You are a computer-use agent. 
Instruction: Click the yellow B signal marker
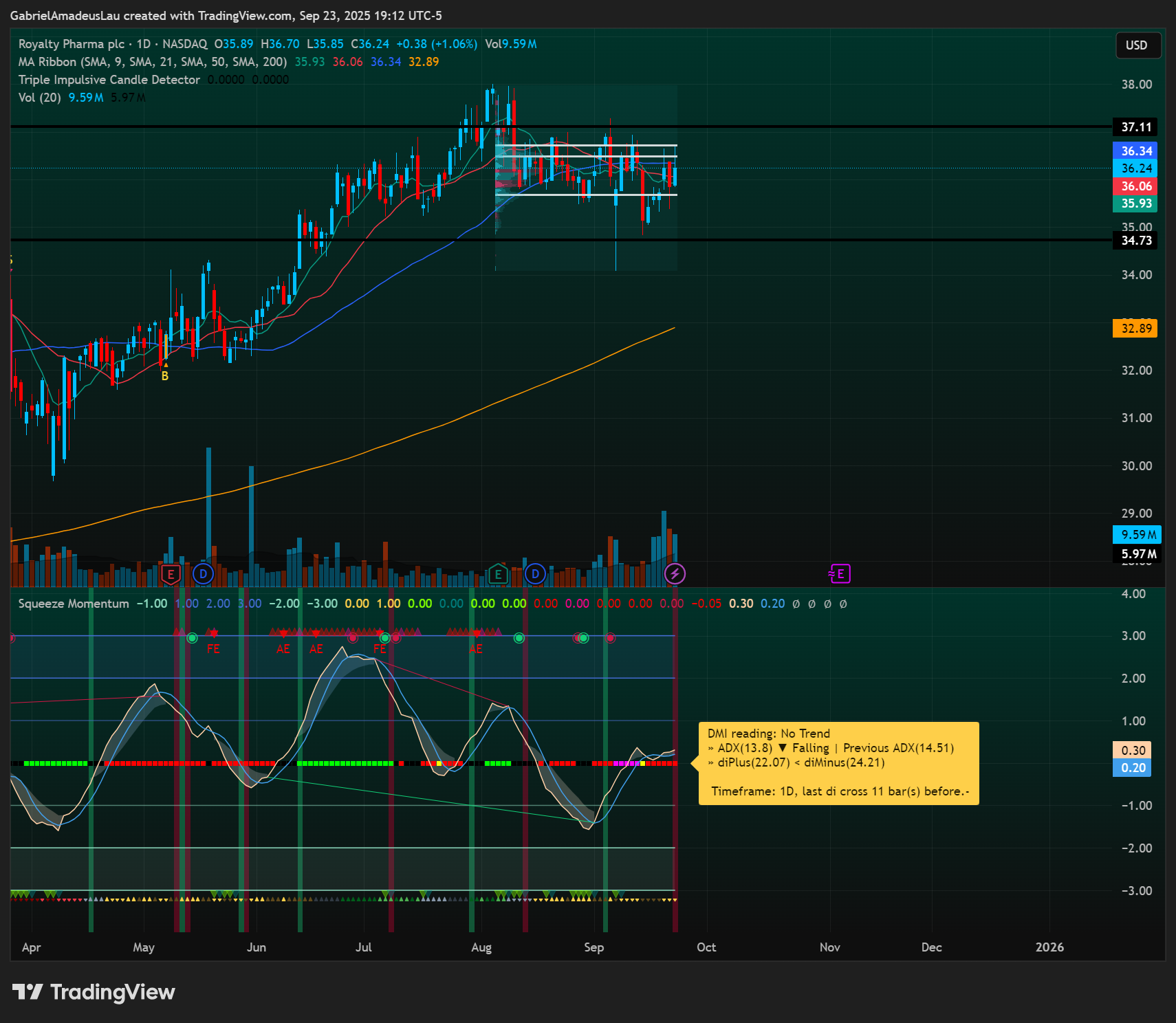click(x=165, y=376)
